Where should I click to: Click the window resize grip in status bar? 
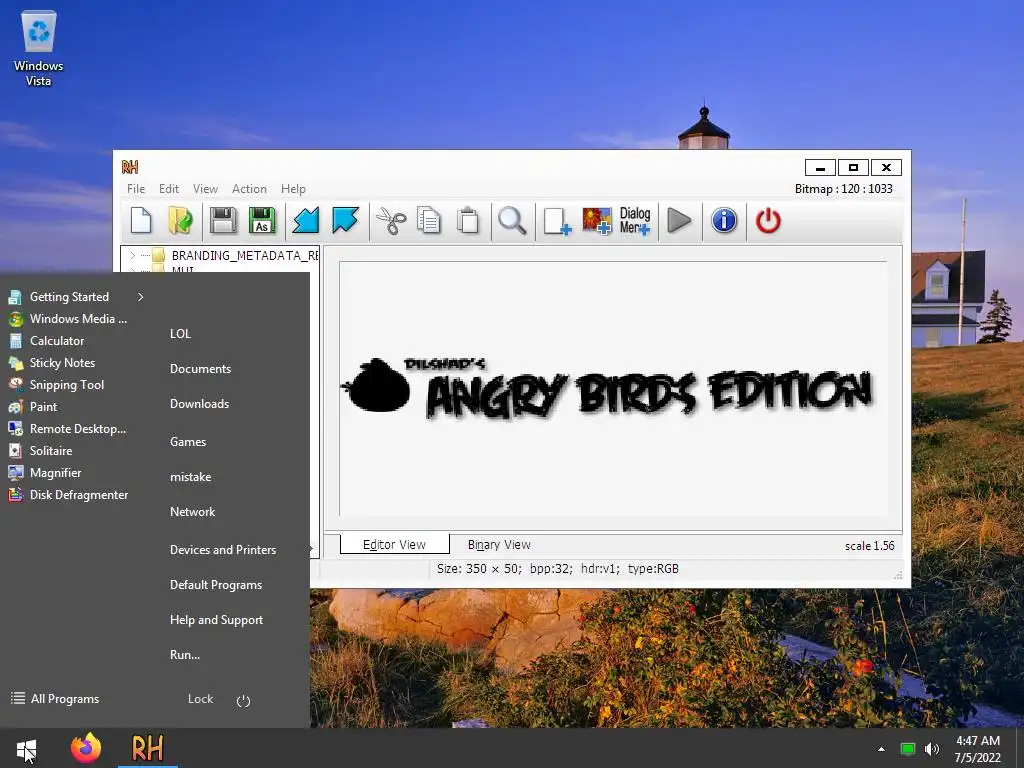tap(898, 575)
